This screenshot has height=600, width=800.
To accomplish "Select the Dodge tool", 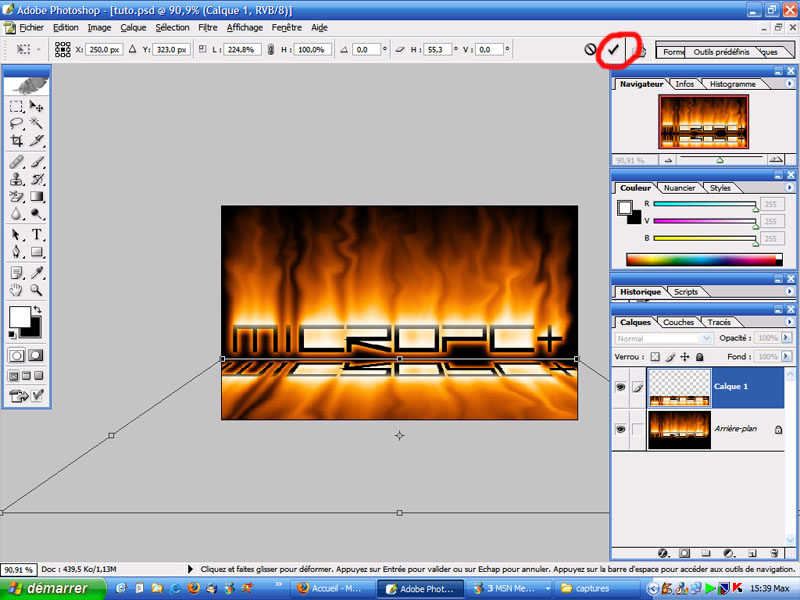I will pos(36,214).
